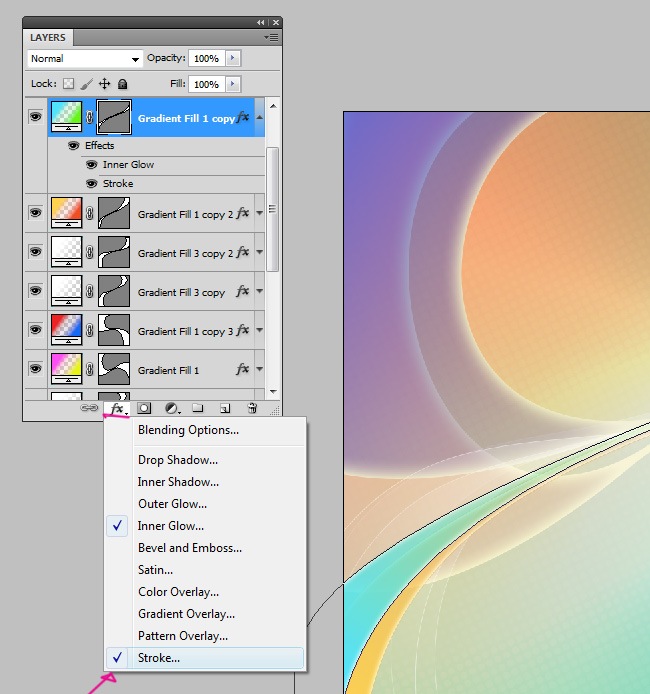Create a new group via folder icon

point(199,408)
